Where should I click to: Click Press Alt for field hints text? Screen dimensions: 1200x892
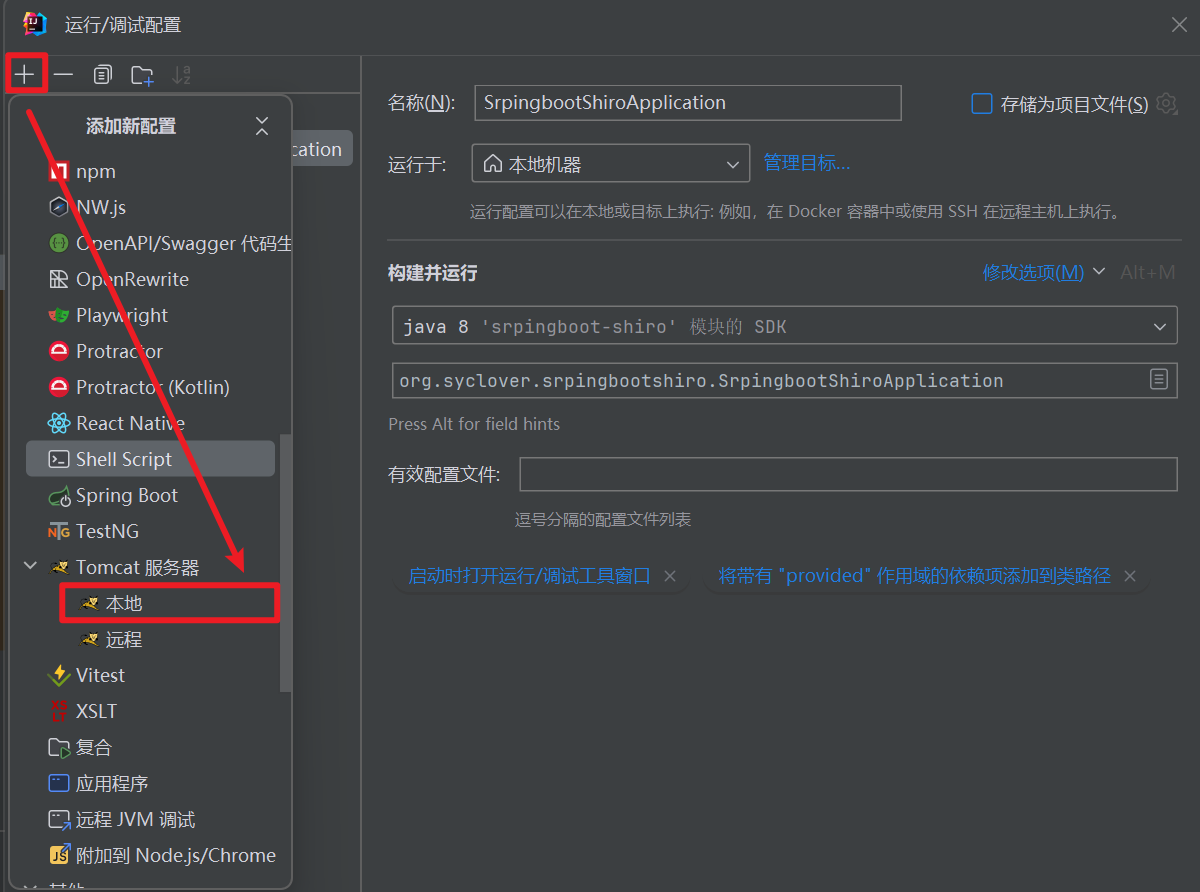point(474,424)
